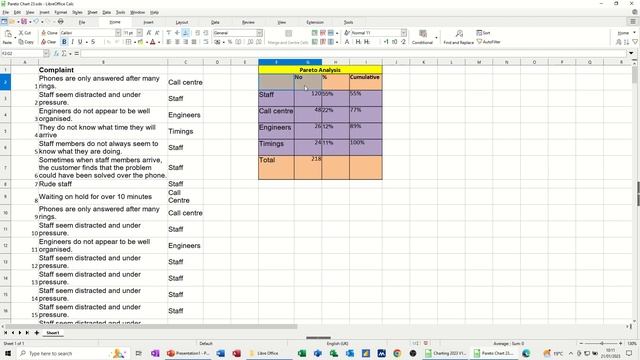This screenshot has height=360, width=640.
Task: Select the Pareto Analysis header cell
Action: coord(320,70)
